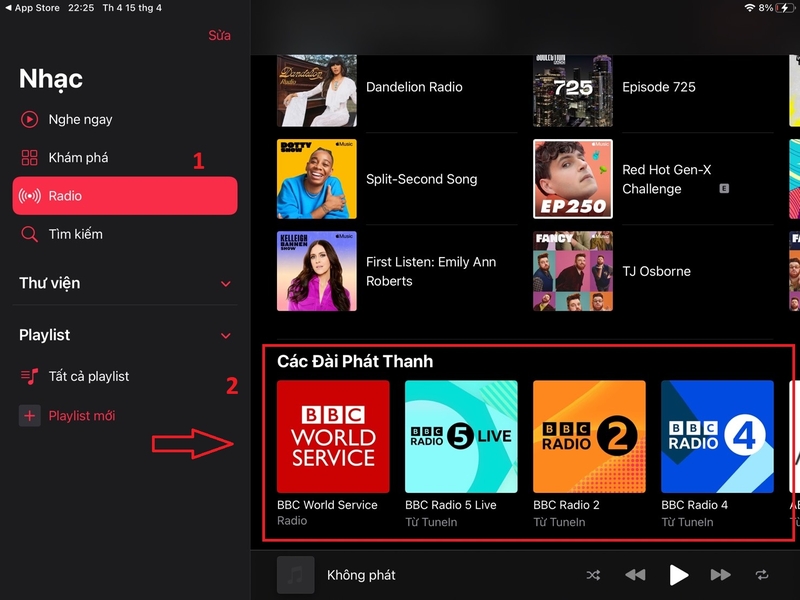
Task: Skip to previous track
Action: tap(635, 575)
